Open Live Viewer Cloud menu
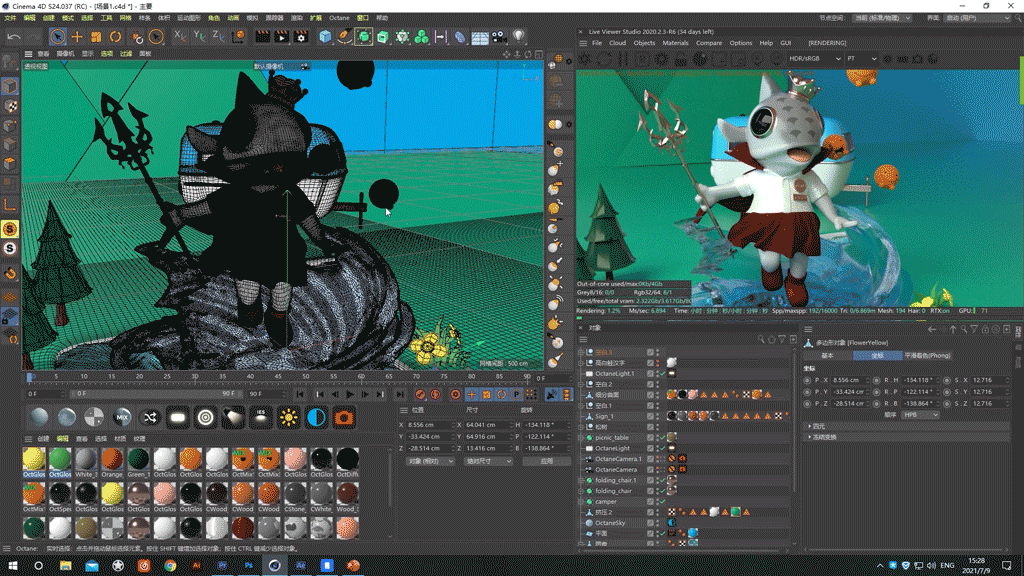This screenshot has height=576, width=1024. pyautogui.click(x=617, y=43)
